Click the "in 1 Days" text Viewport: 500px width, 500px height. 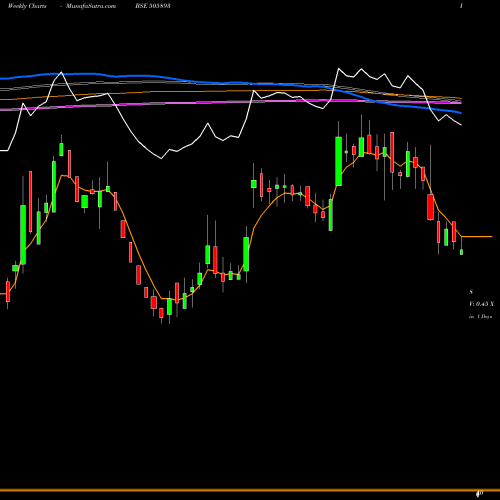[x=480, y=316]
